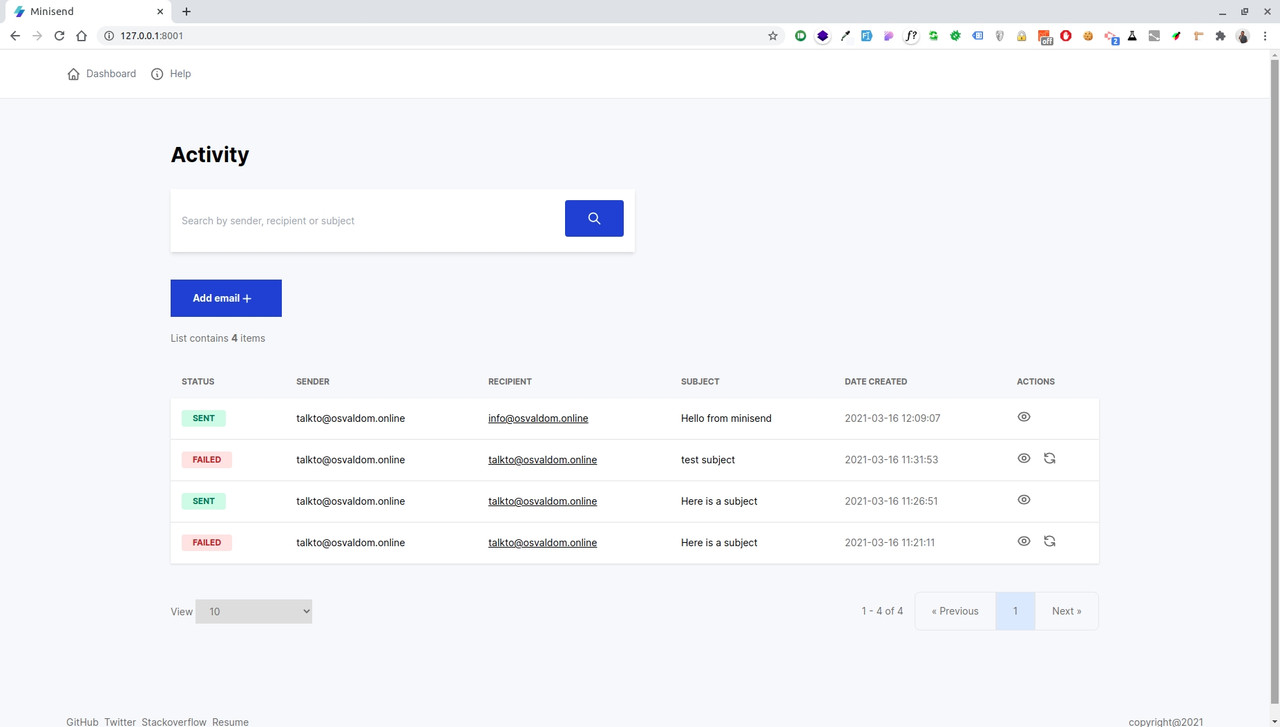Viewport: 1280px width, 727px height.
Task: Open the purple diamond extension icon
Action: coord(822,36)
